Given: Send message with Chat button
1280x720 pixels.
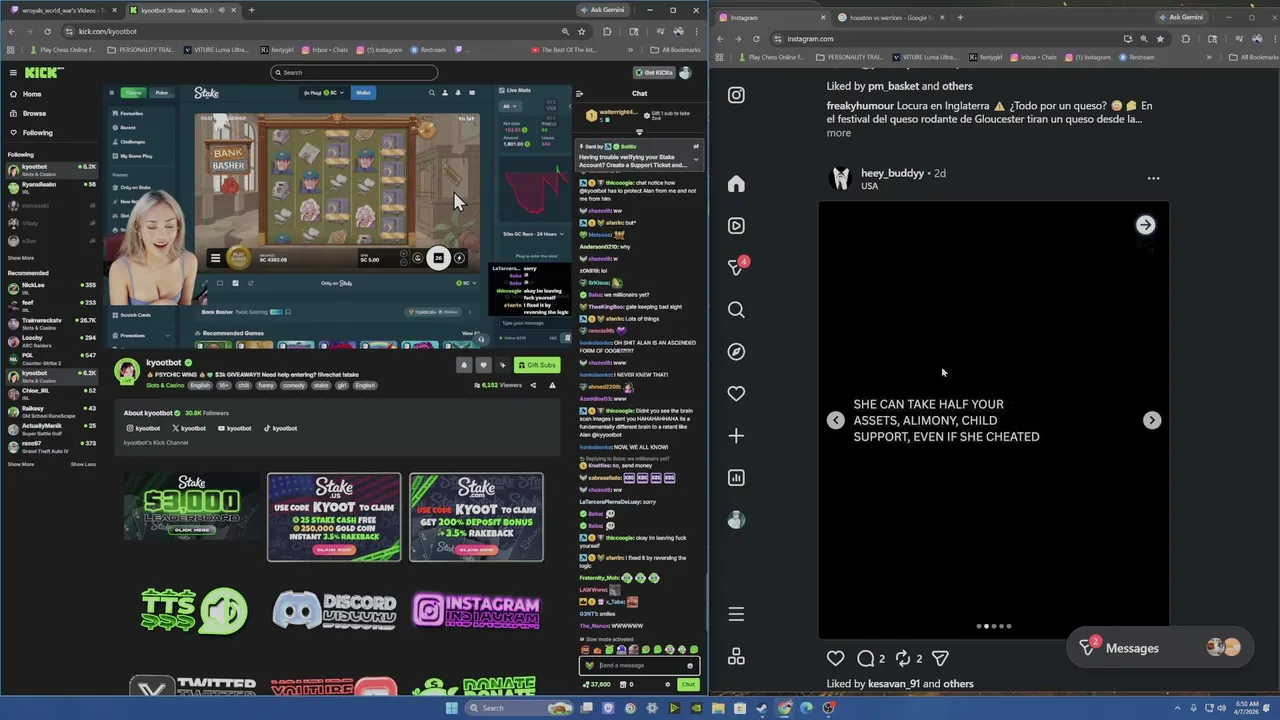Looking at the screenshot, I should pyautogui.click(x=688, y=684).
